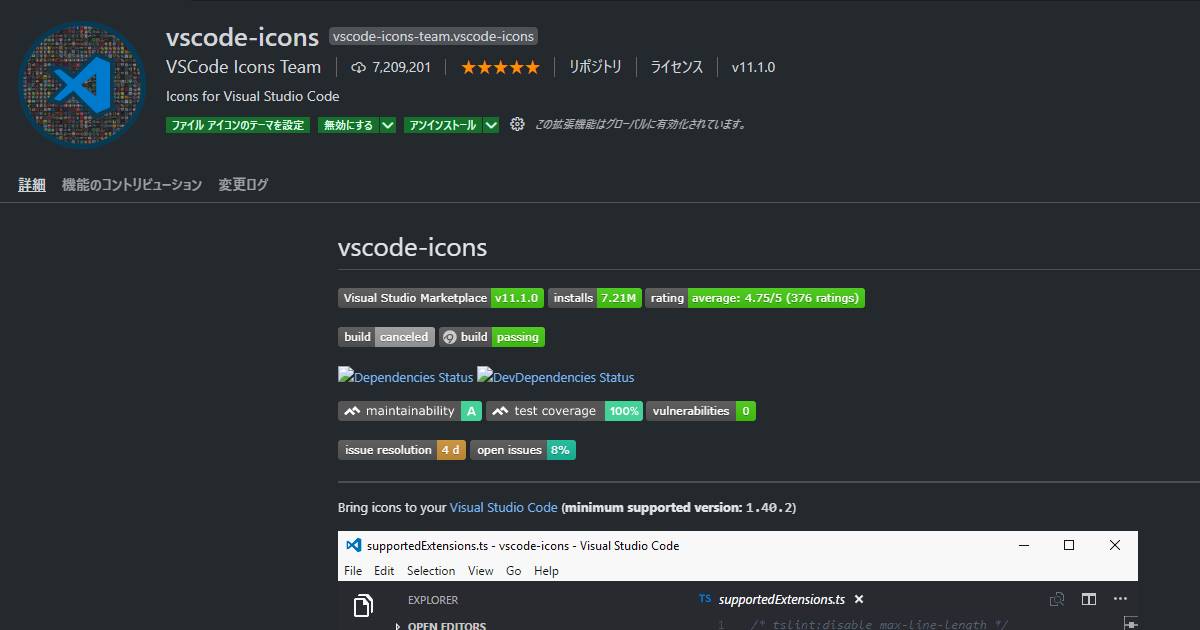The image size is (1200, 630).
Task: Switch to the 詳細 tab
Action: (32, 185)
